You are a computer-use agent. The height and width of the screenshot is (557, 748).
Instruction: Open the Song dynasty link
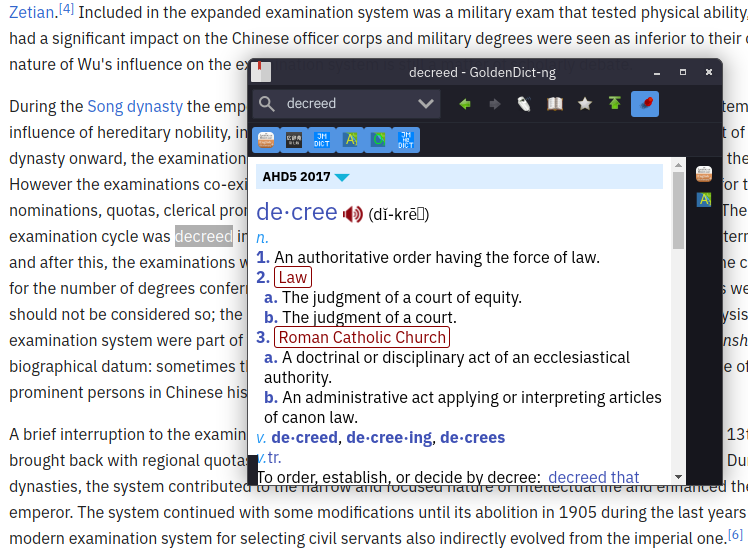(135, 106)
